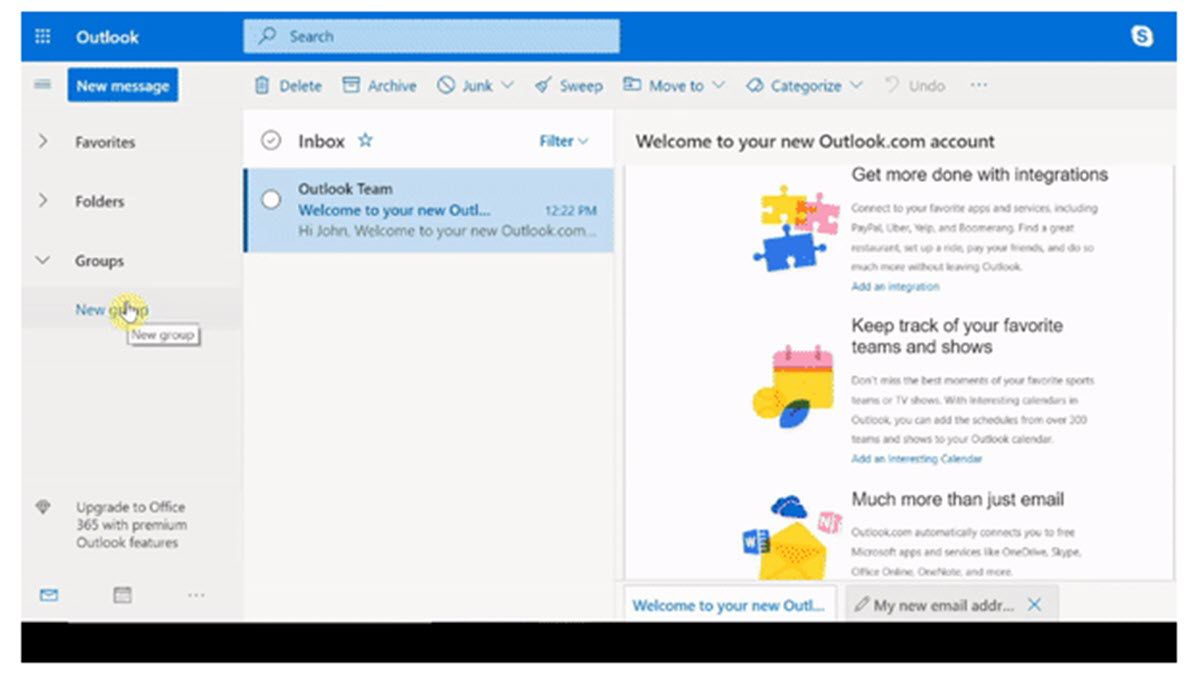Add Inbox to favorites with star
Screen dimensions: 1200x684
coord(365,141)
